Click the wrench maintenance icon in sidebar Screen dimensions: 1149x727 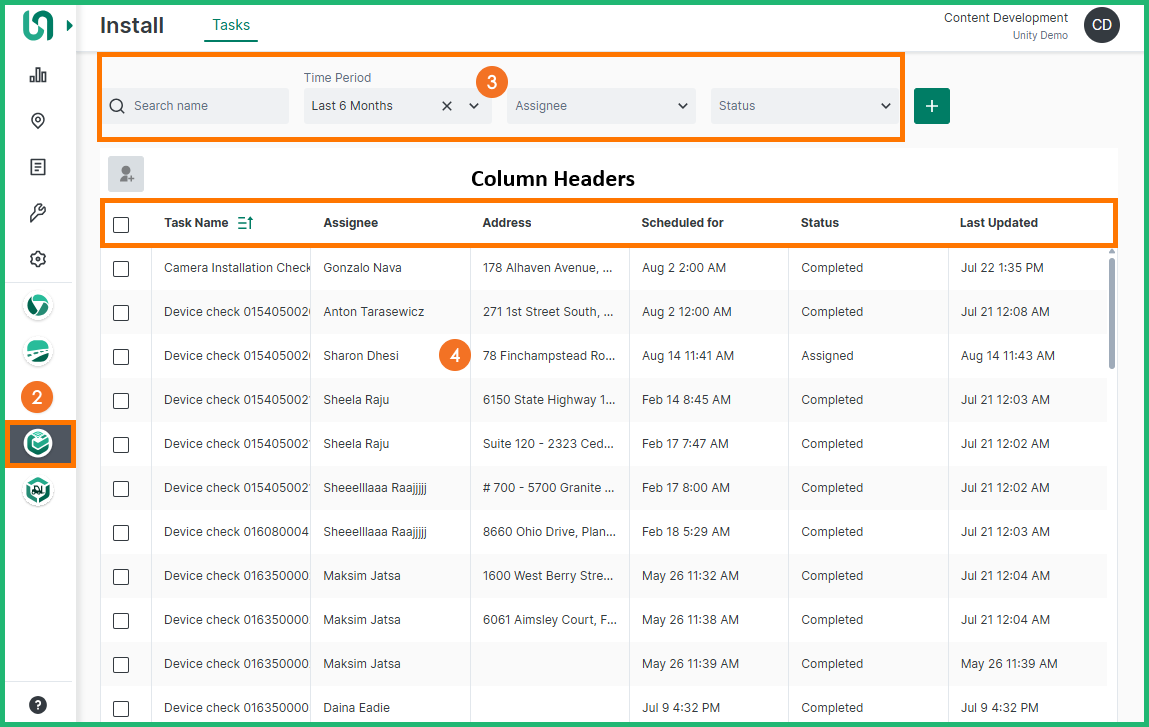[38, 213]
